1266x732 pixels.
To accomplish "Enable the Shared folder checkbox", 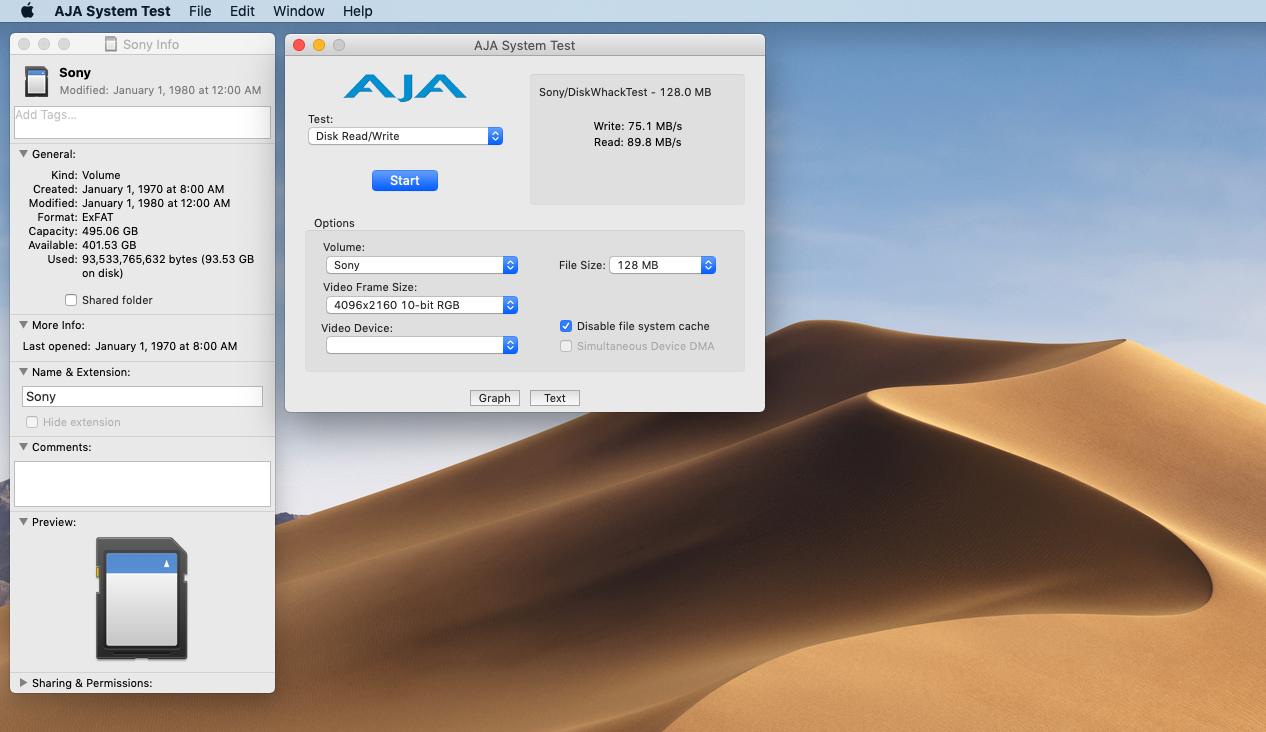I will (x=71, y=300).
